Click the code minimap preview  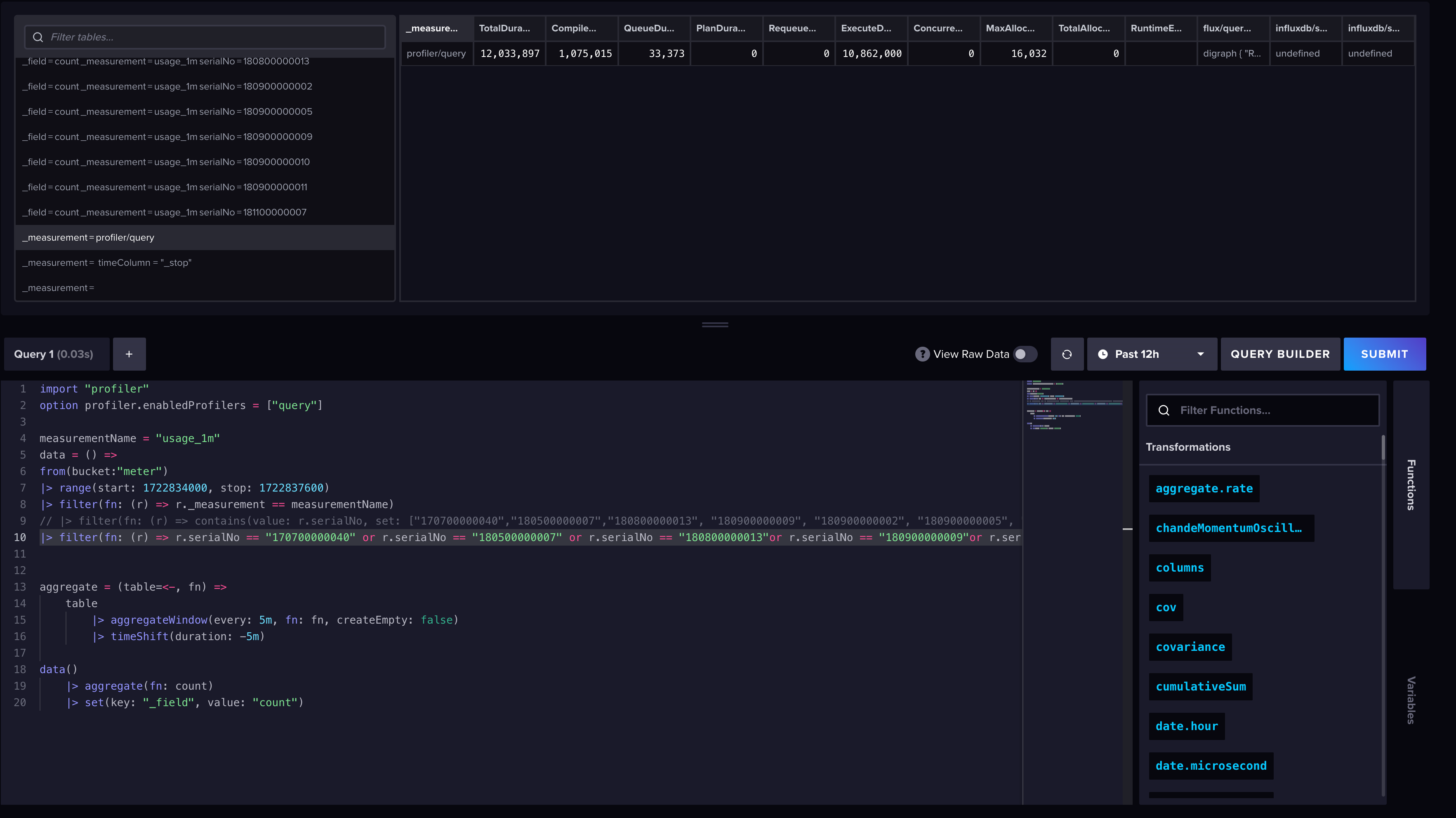pos(1073,404)
